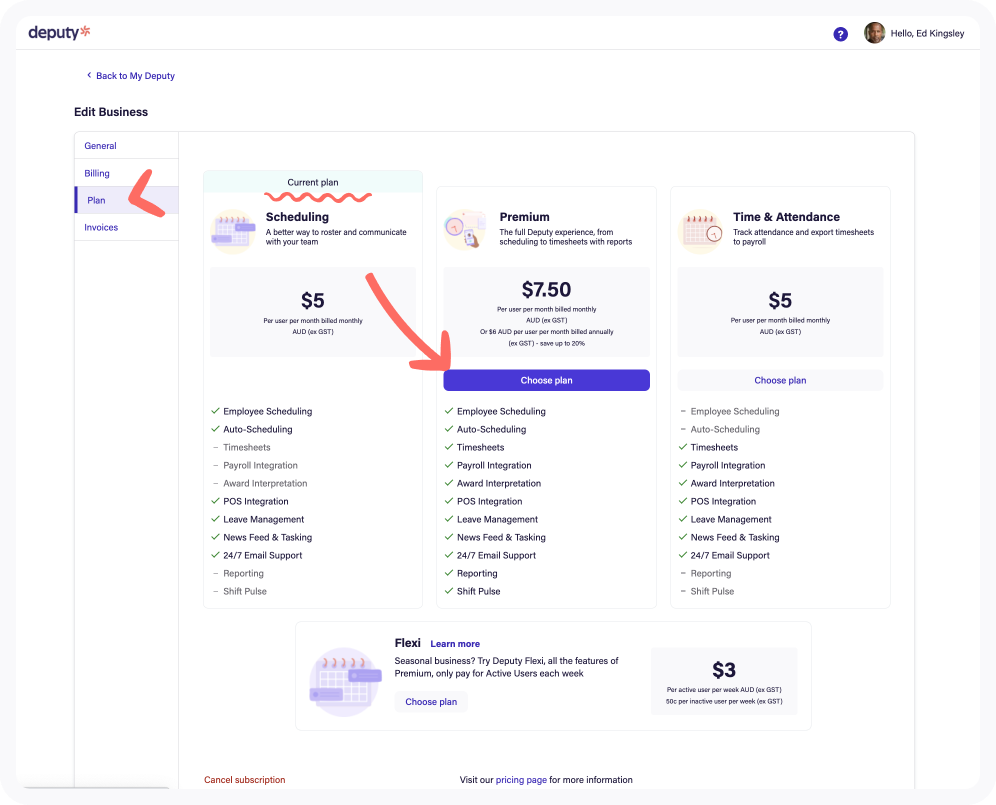Click Reporting in the Premium plan list

coord(477,573)
